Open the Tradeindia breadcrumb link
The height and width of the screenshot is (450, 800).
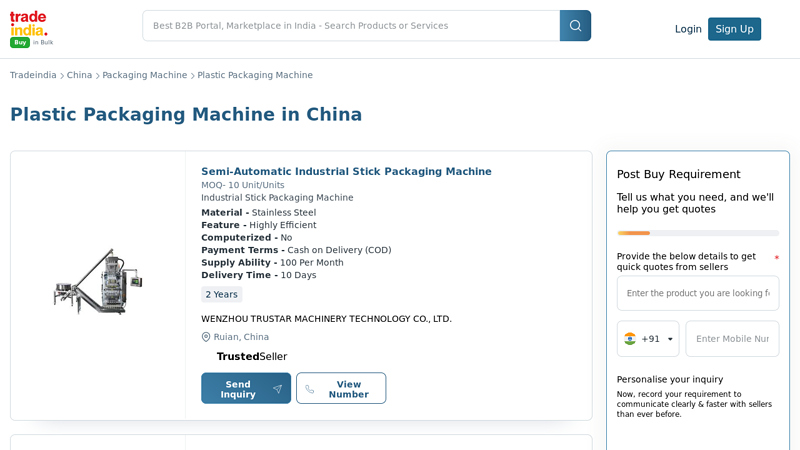pyautogui.click(x=33, y=75)
